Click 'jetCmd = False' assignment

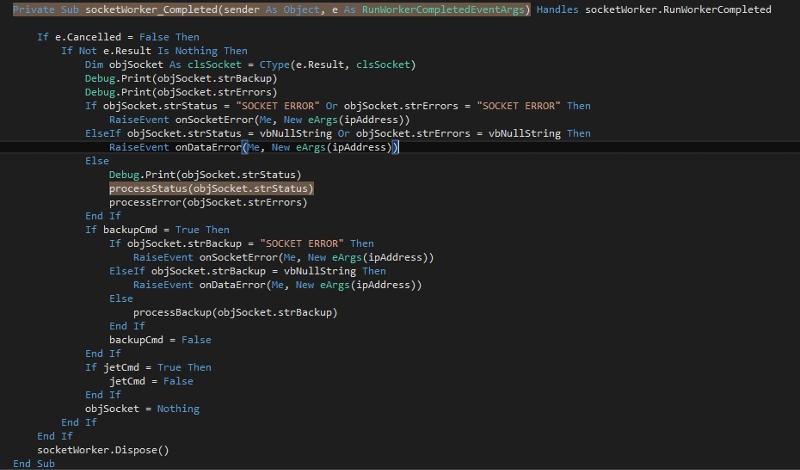[x=151, y=381]
